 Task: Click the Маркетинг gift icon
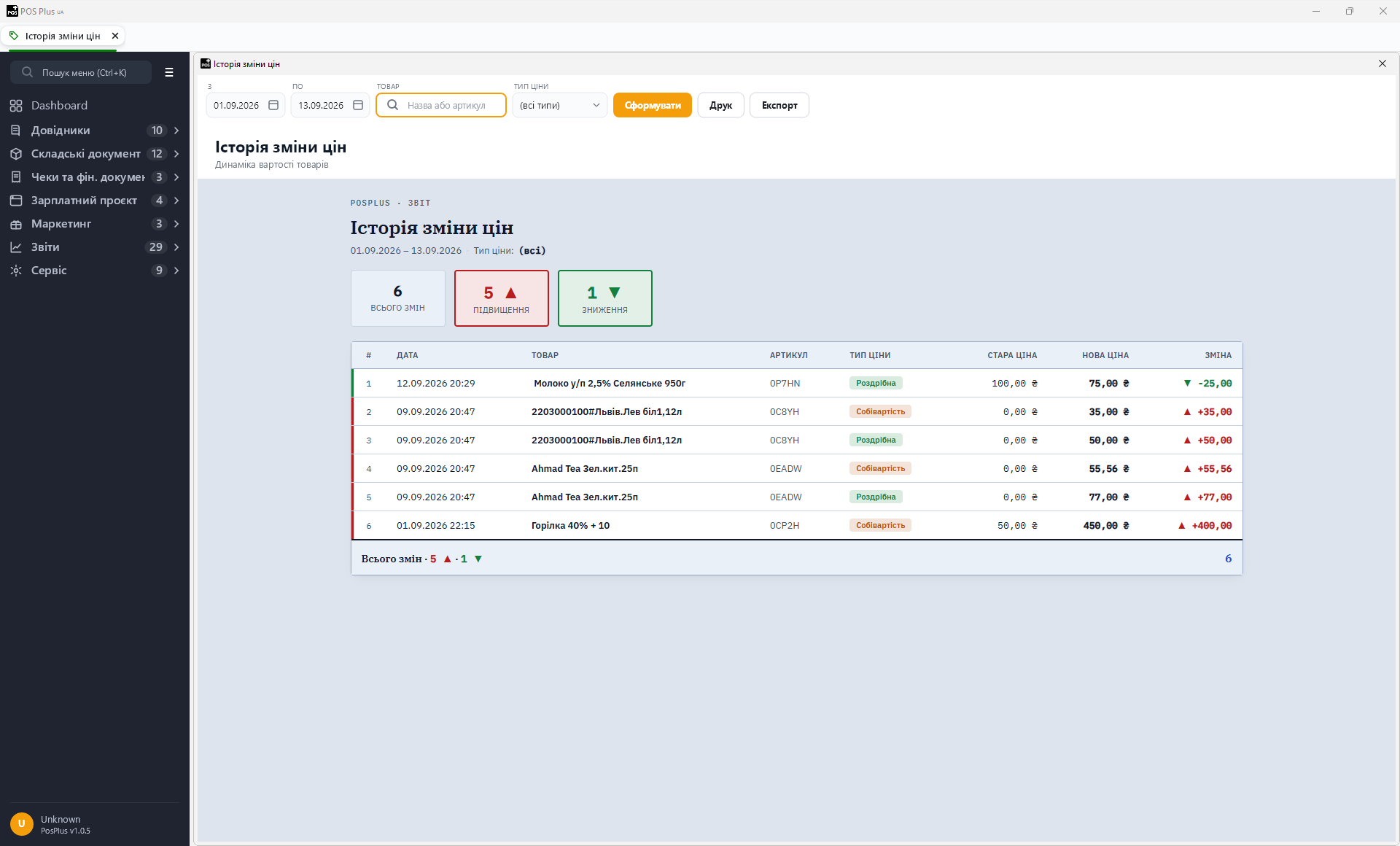pos(16,224)
